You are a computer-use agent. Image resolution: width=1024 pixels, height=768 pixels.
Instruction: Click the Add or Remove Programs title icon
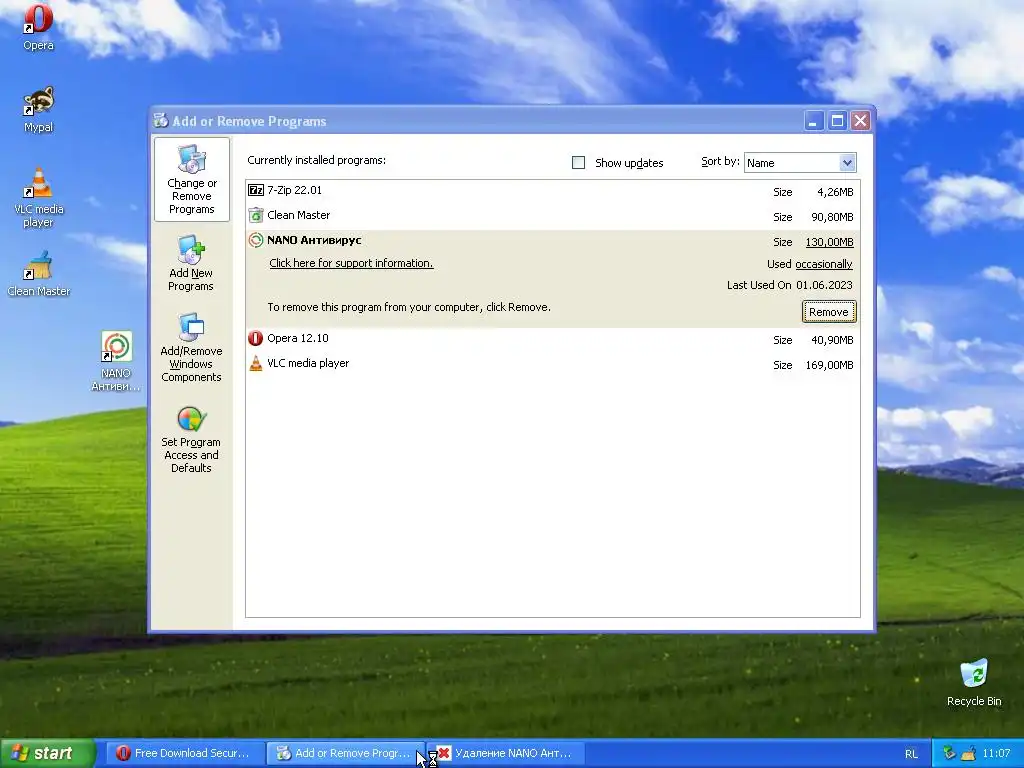161,120
